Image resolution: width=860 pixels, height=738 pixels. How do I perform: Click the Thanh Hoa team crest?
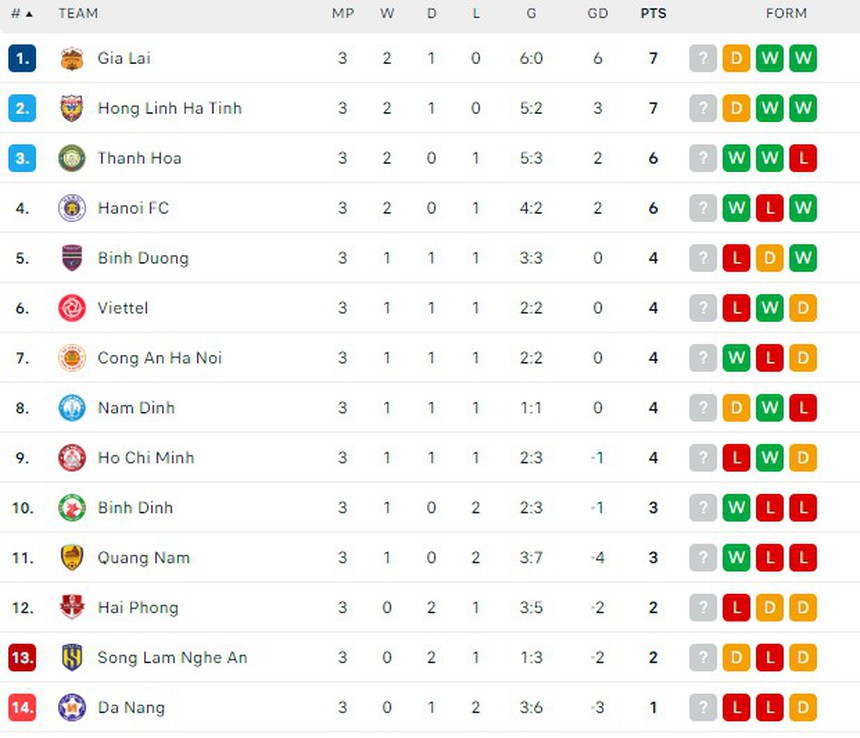point(71,158)
